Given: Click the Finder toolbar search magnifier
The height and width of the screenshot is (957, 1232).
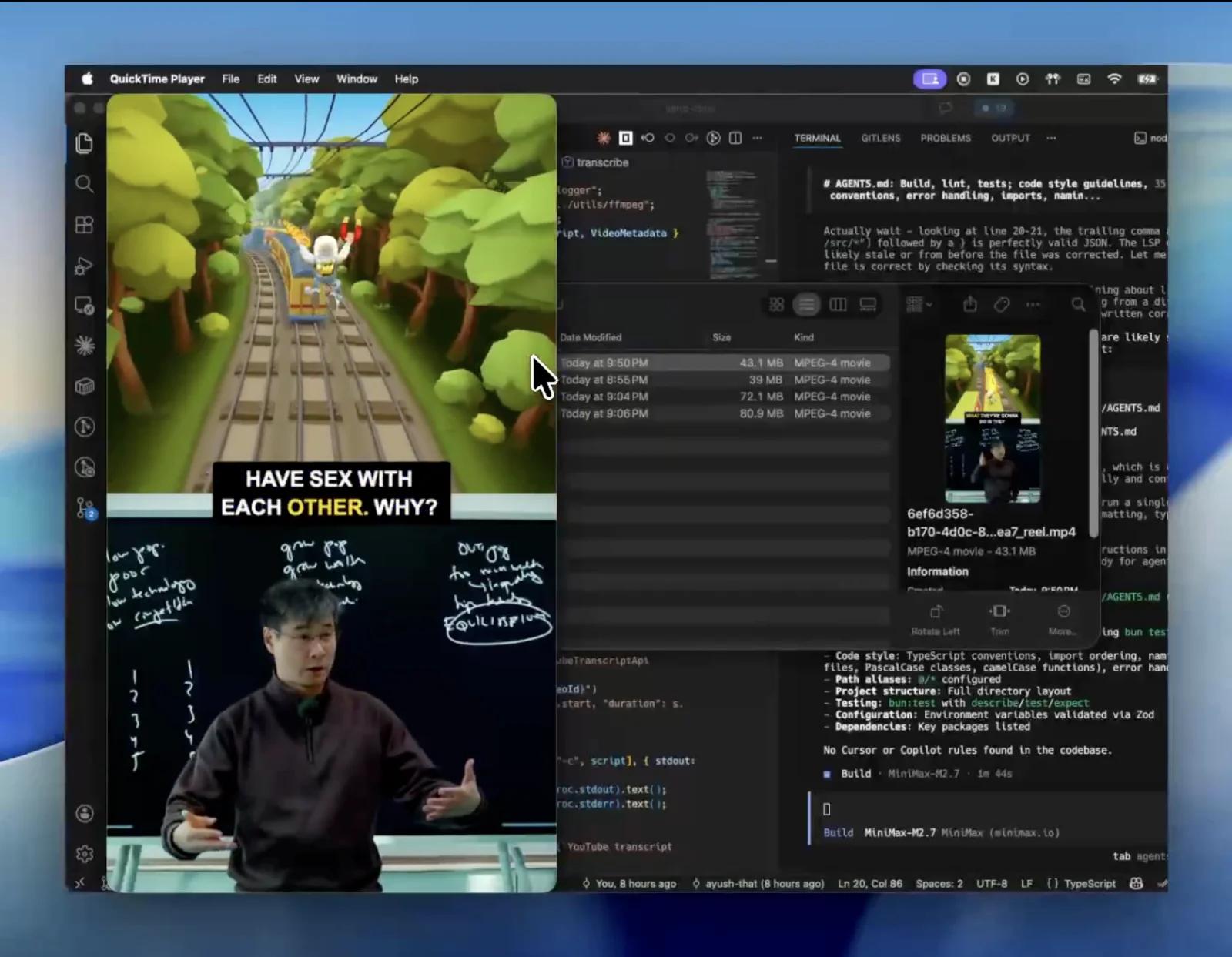Looking at the screenshot, I should point(1078,304).
